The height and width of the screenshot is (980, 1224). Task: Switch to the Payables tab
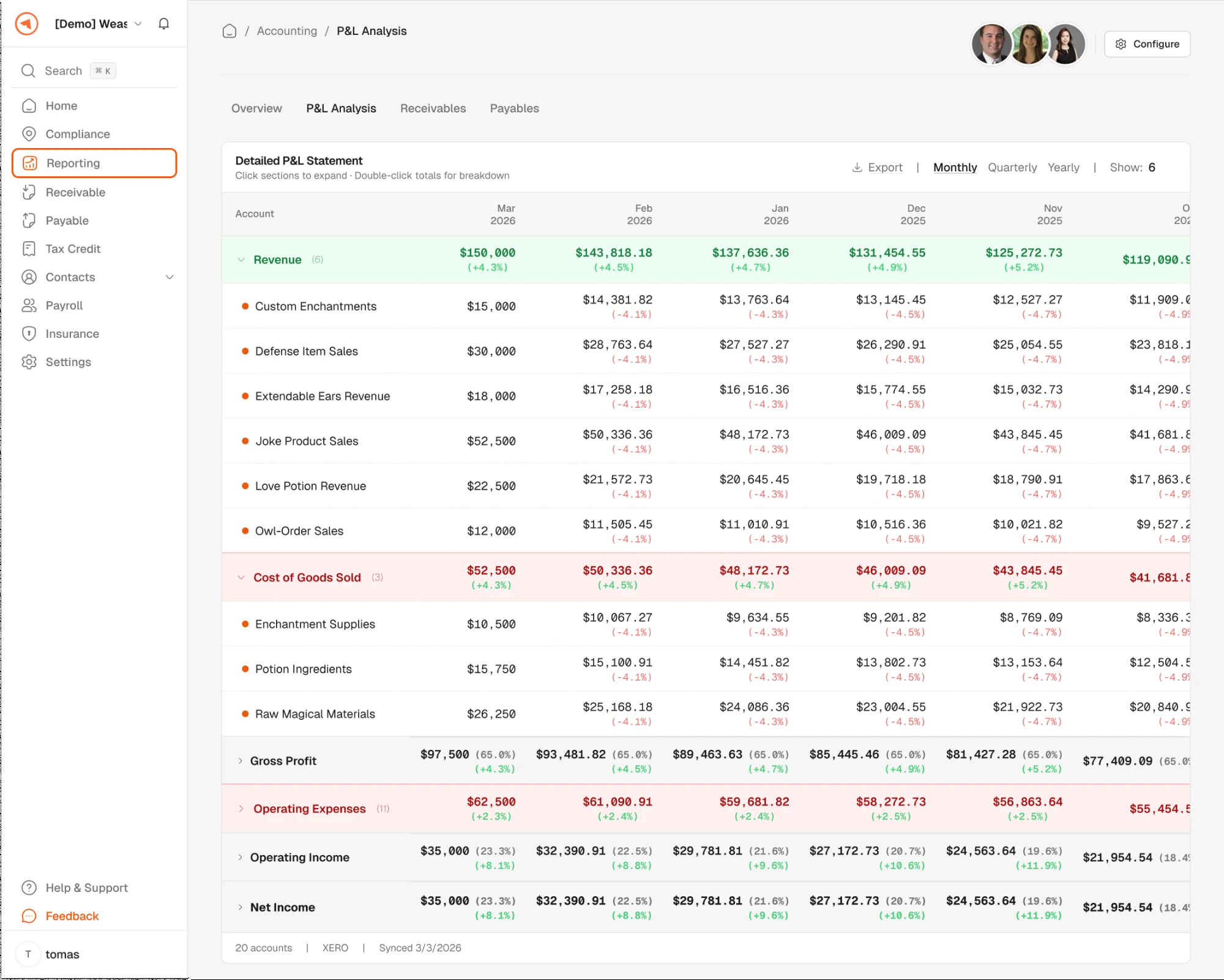(x=514, y=108)
